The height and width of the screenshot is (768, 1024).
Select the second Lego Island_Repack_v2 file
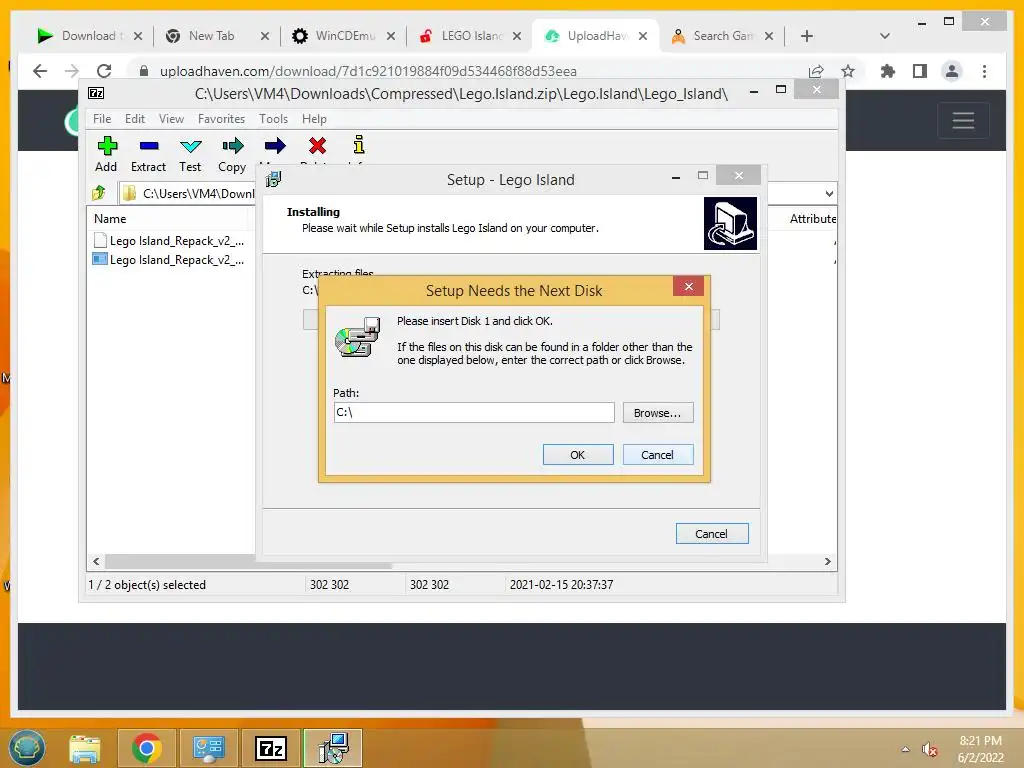[x=169, y=260]
